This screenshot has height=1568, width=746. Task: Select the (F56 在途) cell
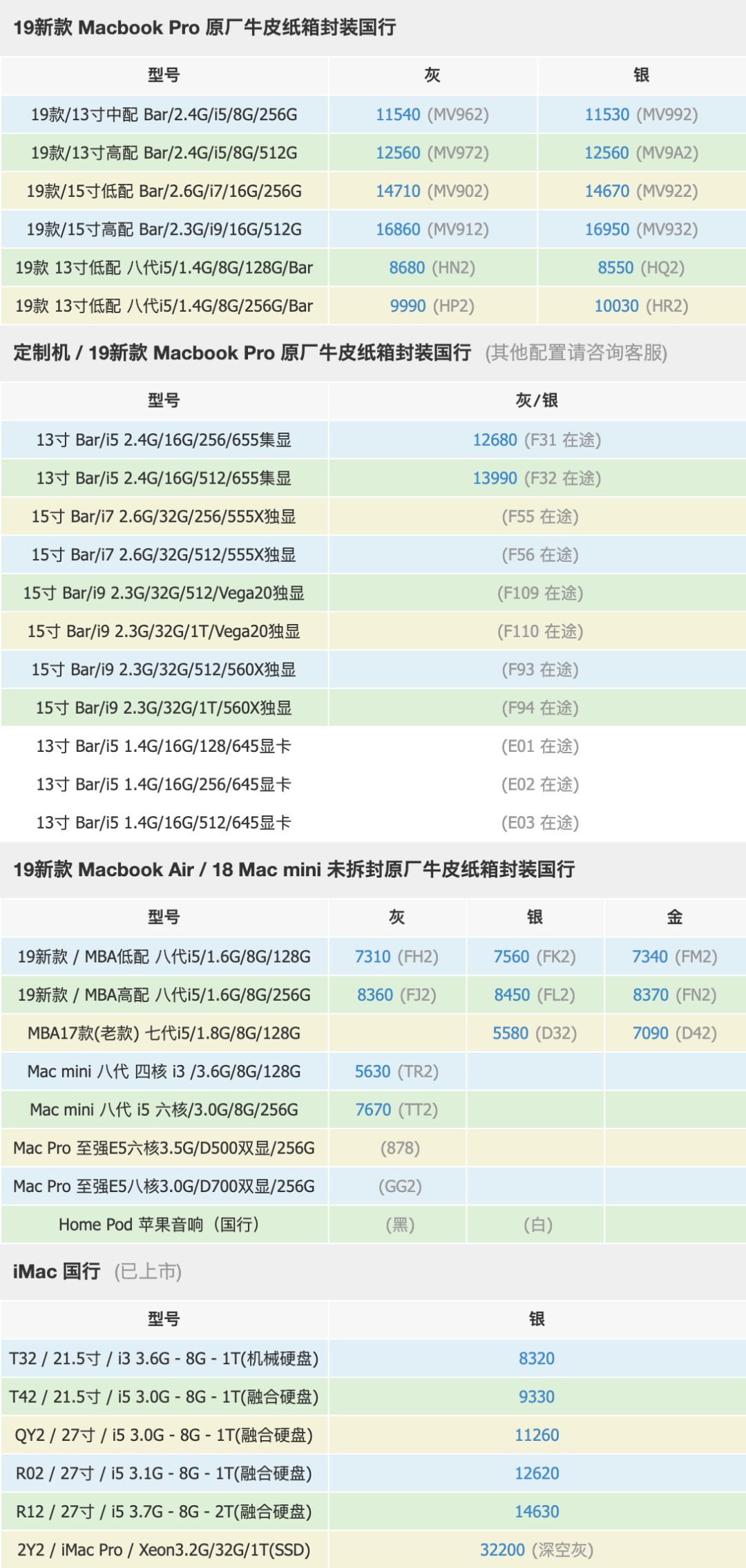pos(540,555)
